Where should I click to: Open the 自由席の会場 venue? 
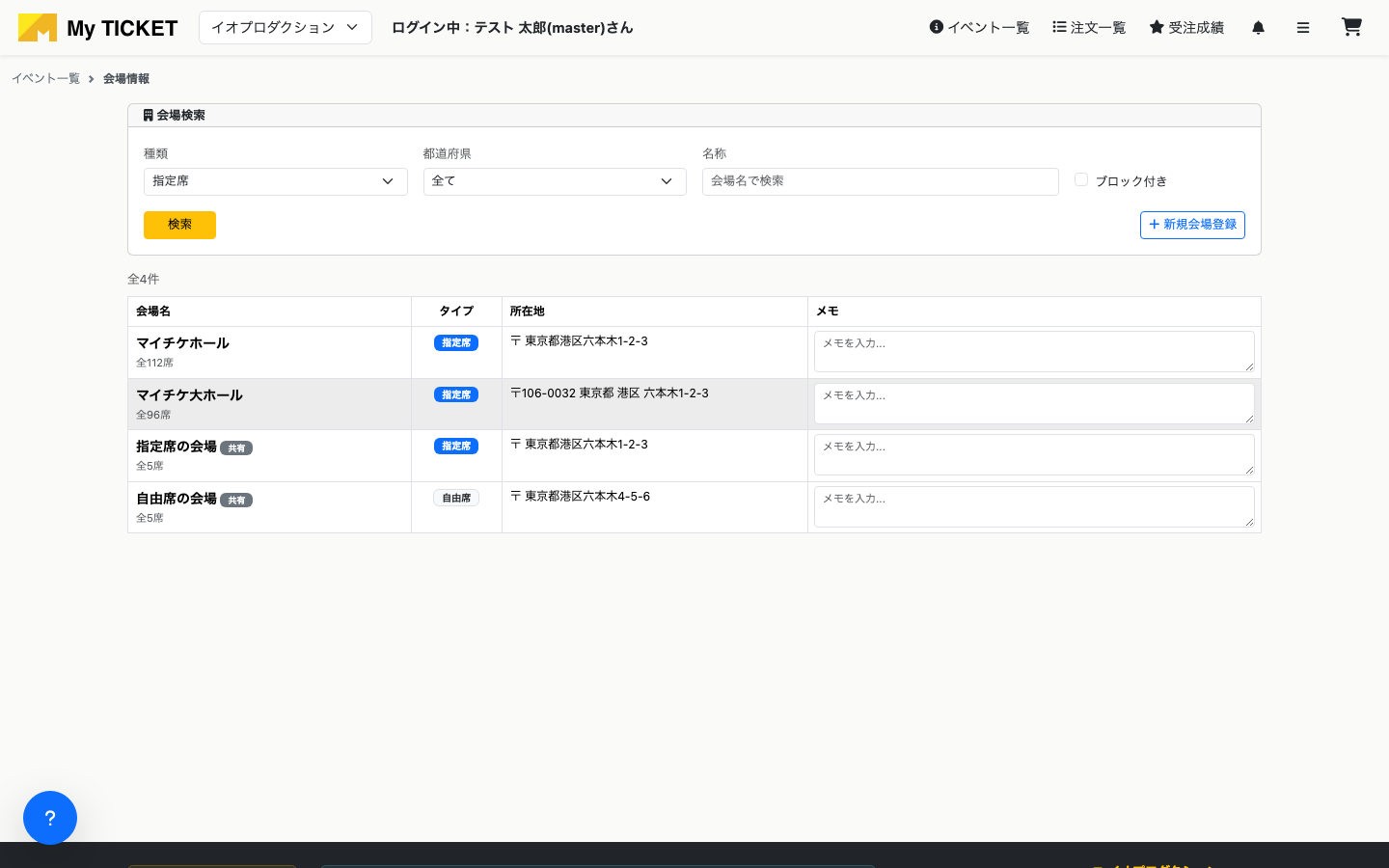click(177, 499)
